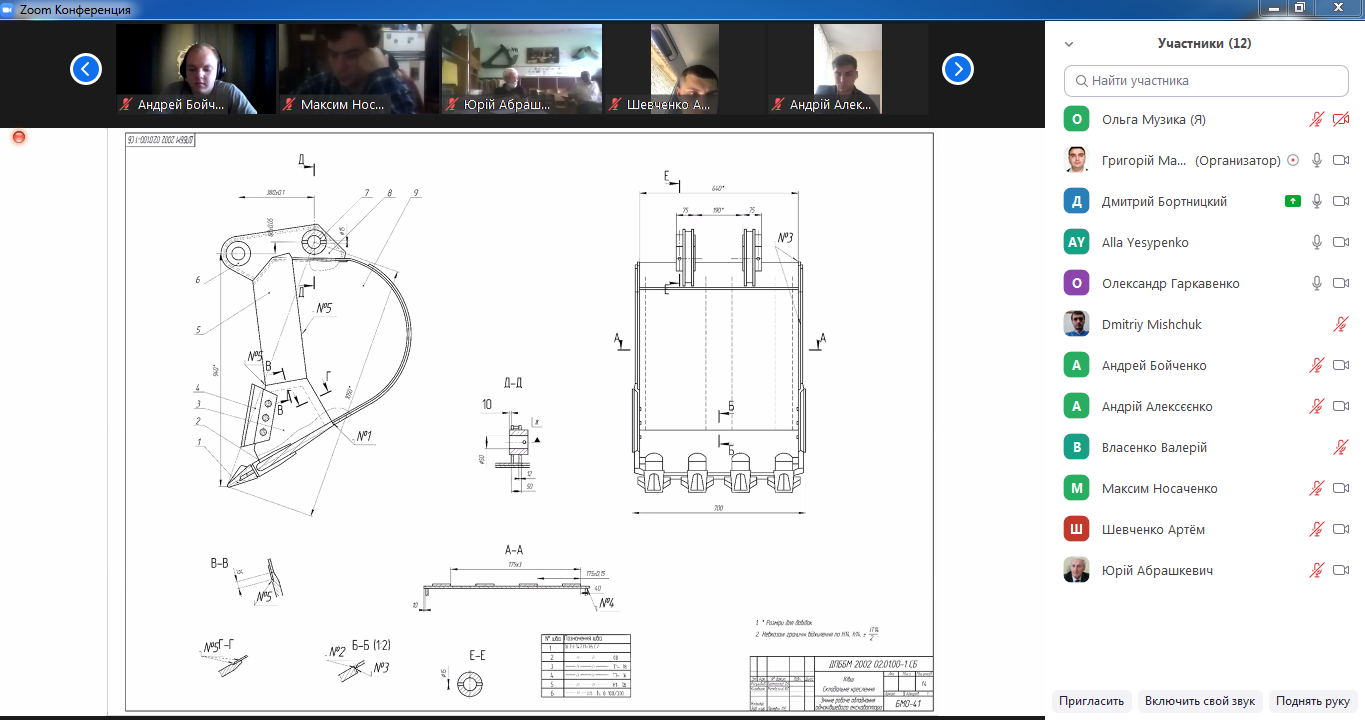Click Юрій Абрашкевич's camera icon

click(x=1341, y=570)
